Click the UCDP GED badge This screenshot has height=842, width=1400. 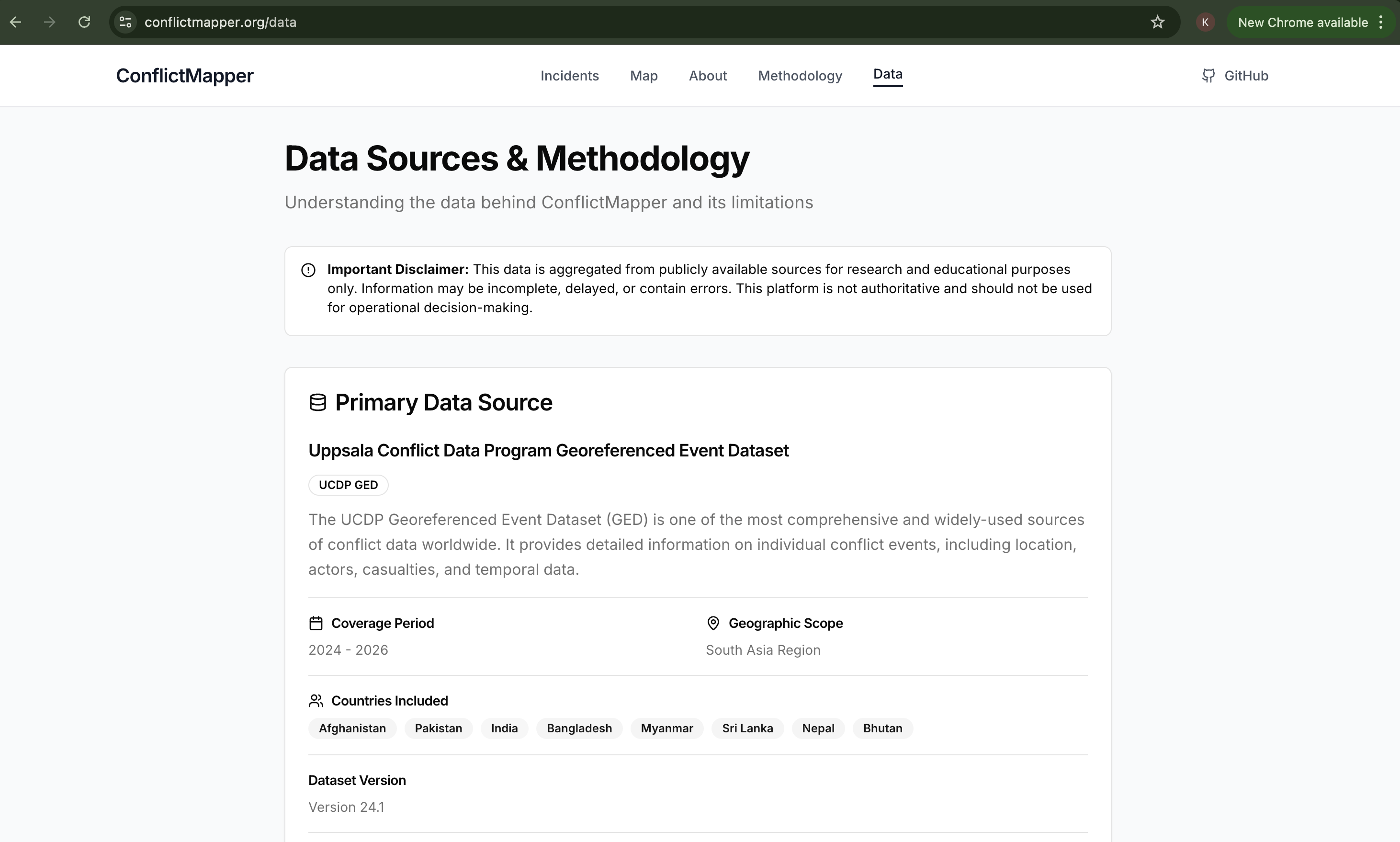tap(348, 485)
